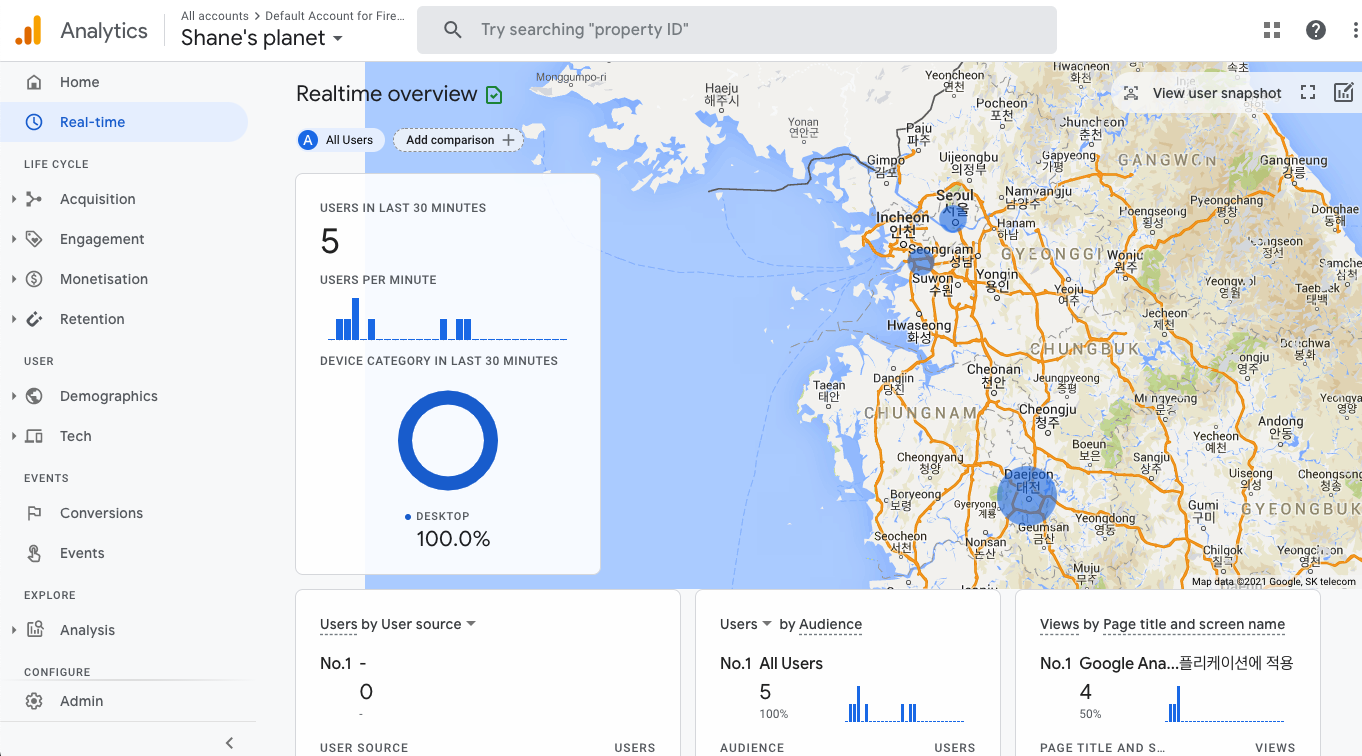Click the 'No.1 Google Ana…' page title entry

[x=1167, y=663]
